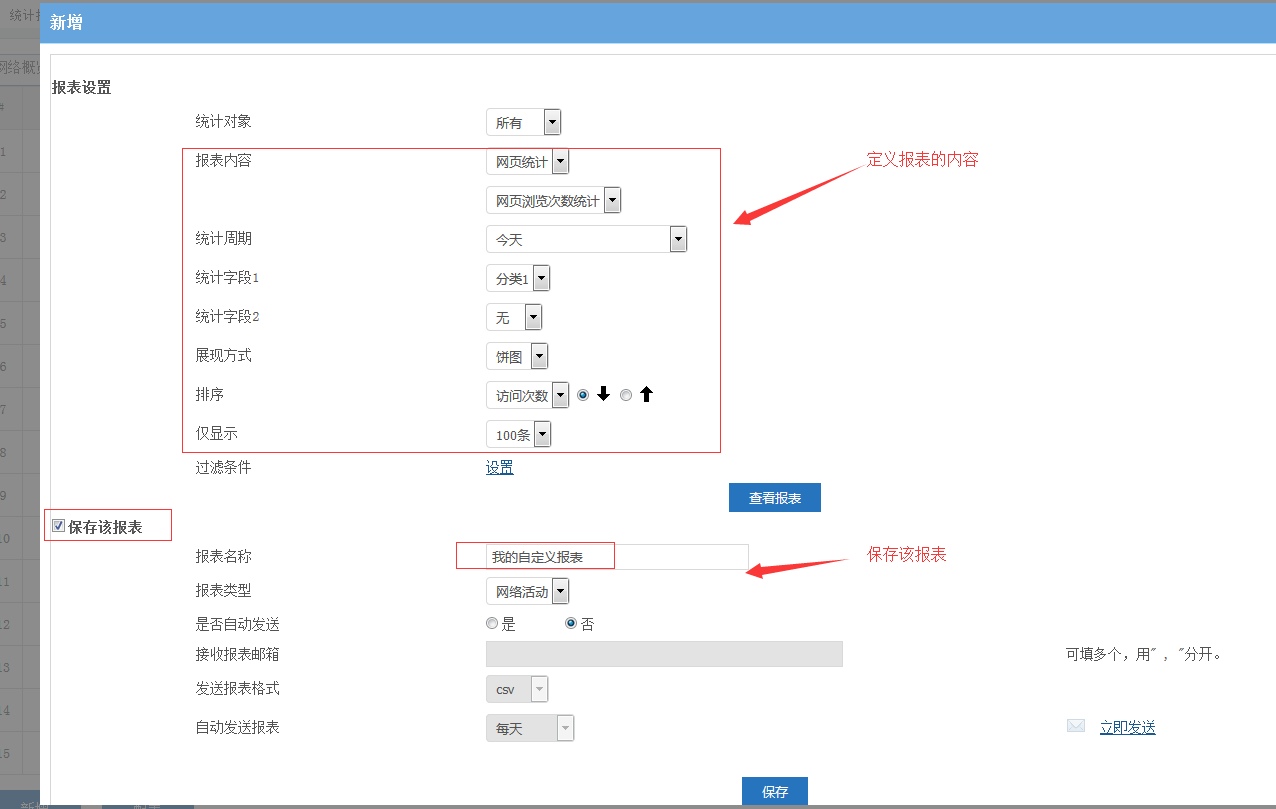Open the 统计对象 dropdown showing 所有
Image resolution: width=1276 pixels, height=809 pixels.
coord(523,122)
